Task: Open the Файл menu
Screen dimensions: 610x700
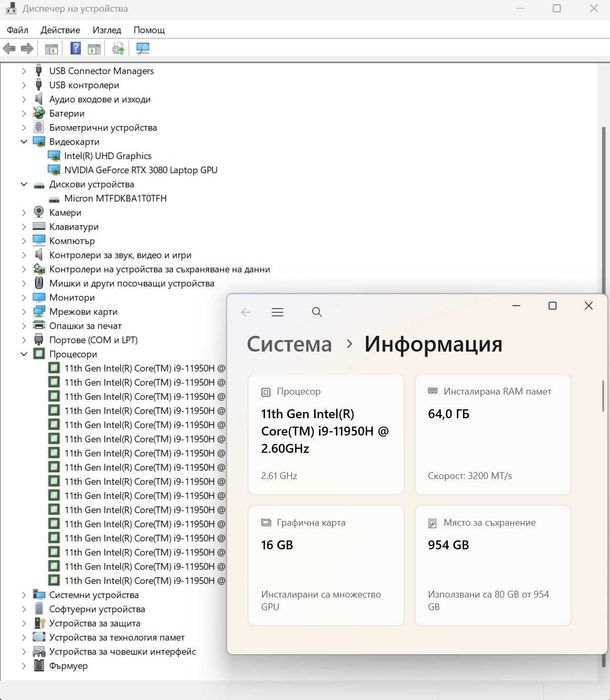Action: [x=17, y=30]
